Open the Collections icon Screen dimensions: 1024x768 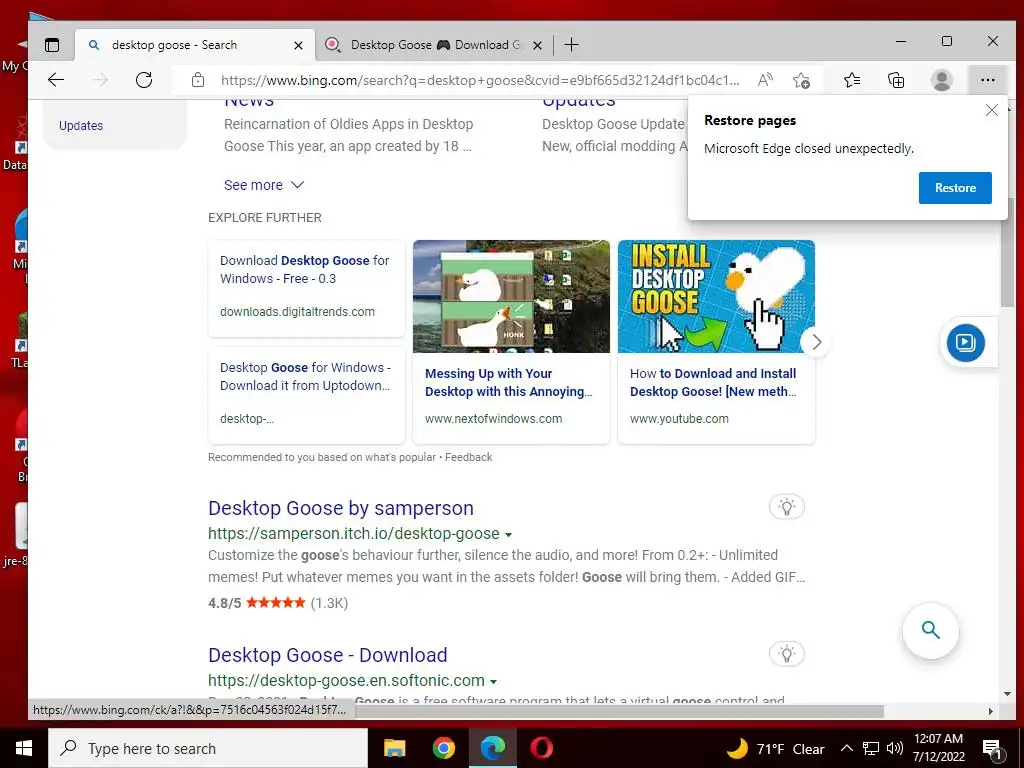pyautogui.click(x=896, y=80)
